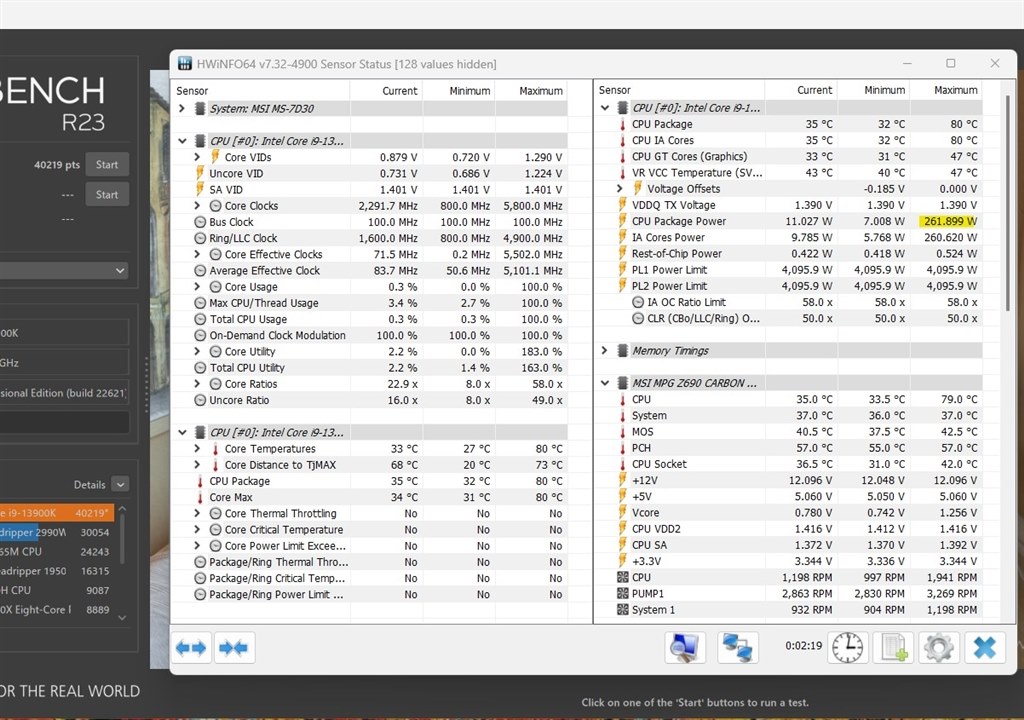Click the CPU Package Power lightning icon
Screen dimensions: 1024x720
coord(622,221)
